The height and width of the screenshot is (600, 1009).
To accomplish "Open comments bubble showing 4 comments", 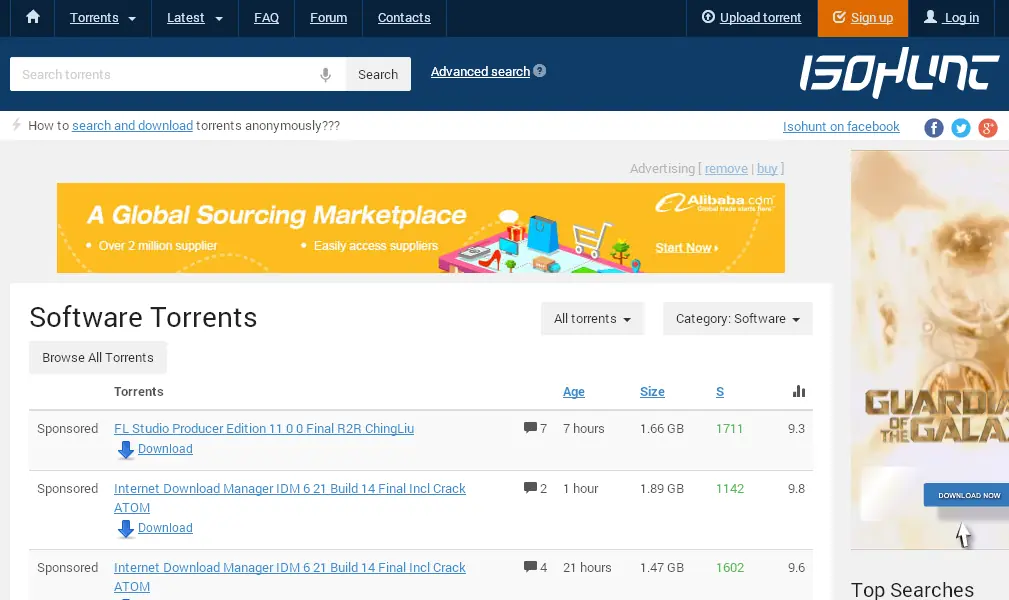I will point(530,567).
